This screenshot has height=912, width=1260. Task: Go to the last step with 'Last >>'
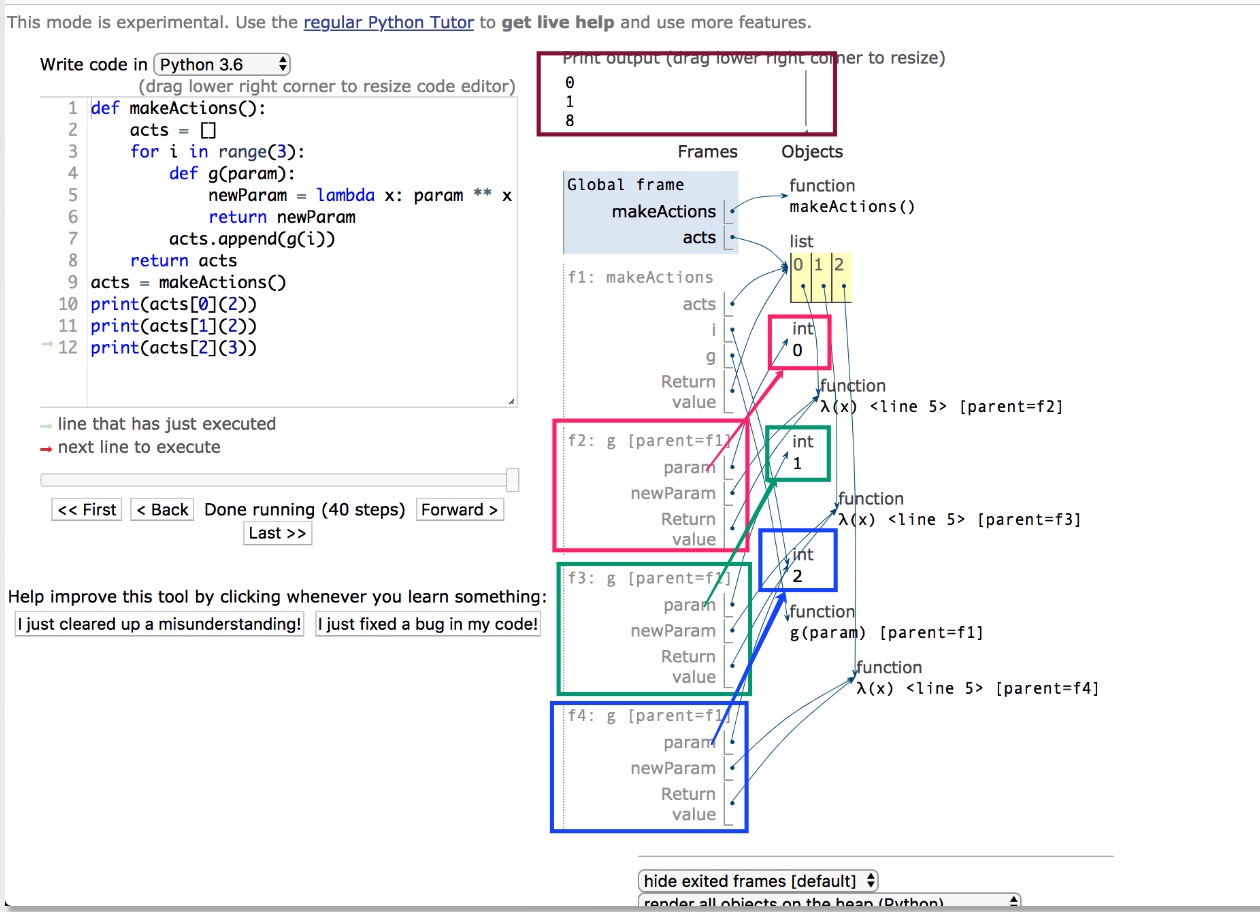coord(278,533)
